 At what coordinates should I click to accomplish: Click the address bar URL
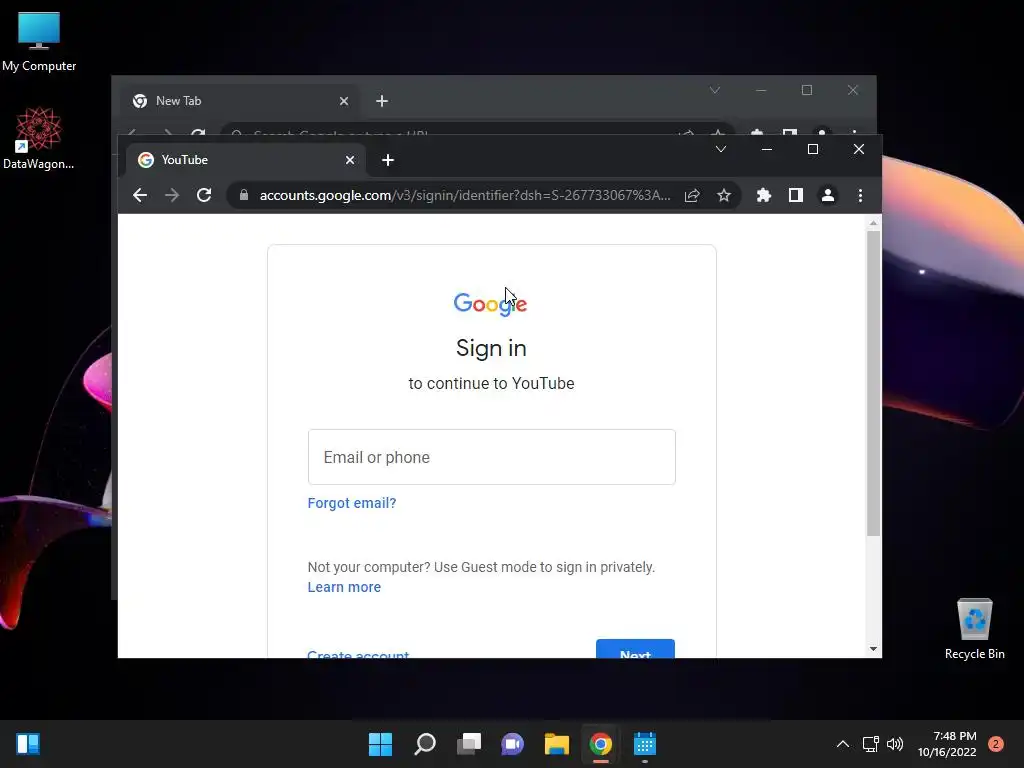(465, 195)
